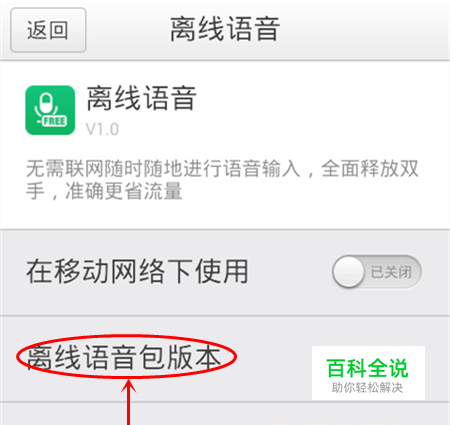Click the 助你轻松解决 caption
Screen dimensions: 450x425
tap(367, 388)
